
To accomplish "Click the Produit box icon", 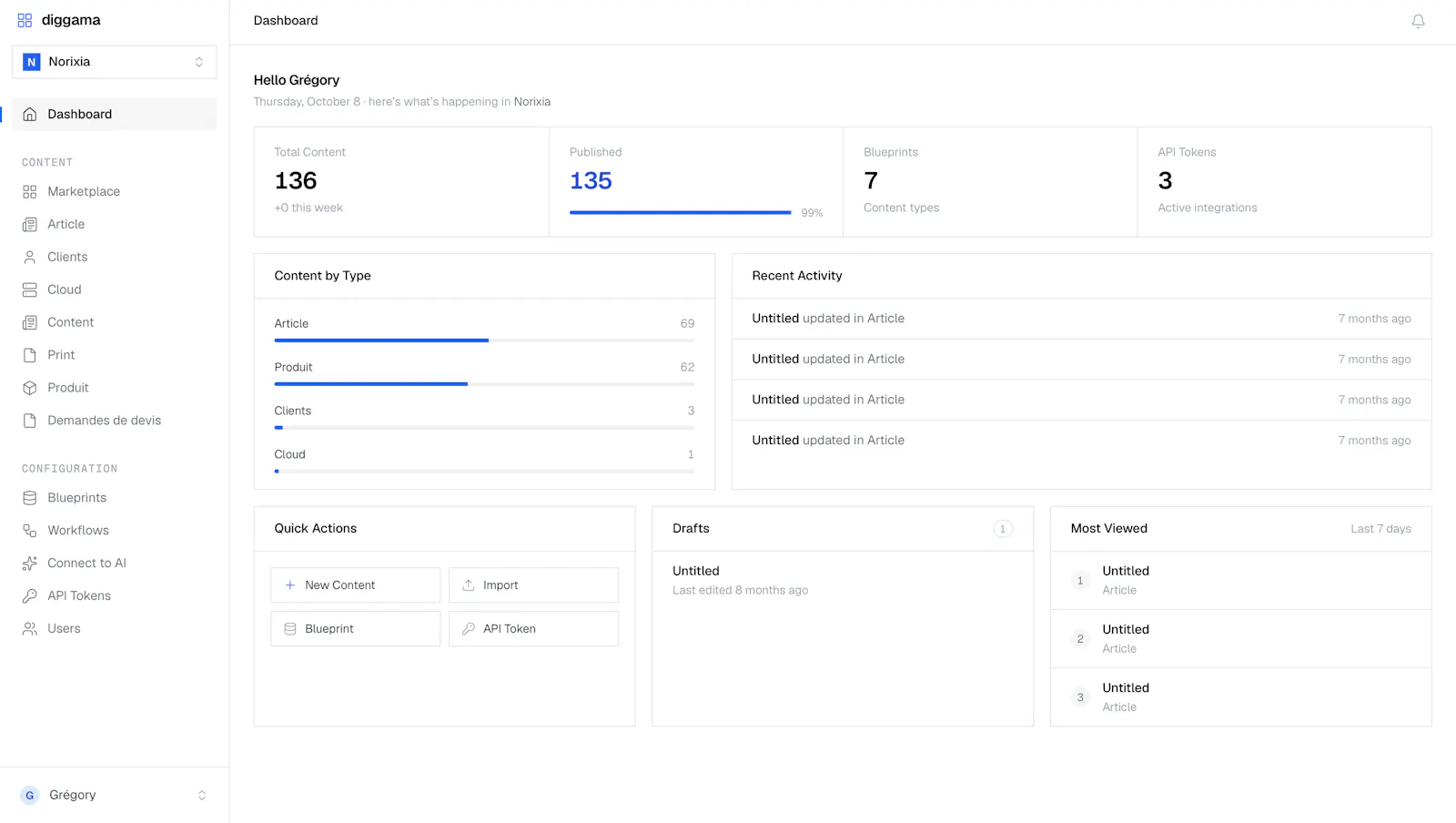I will tap(30, 388).
